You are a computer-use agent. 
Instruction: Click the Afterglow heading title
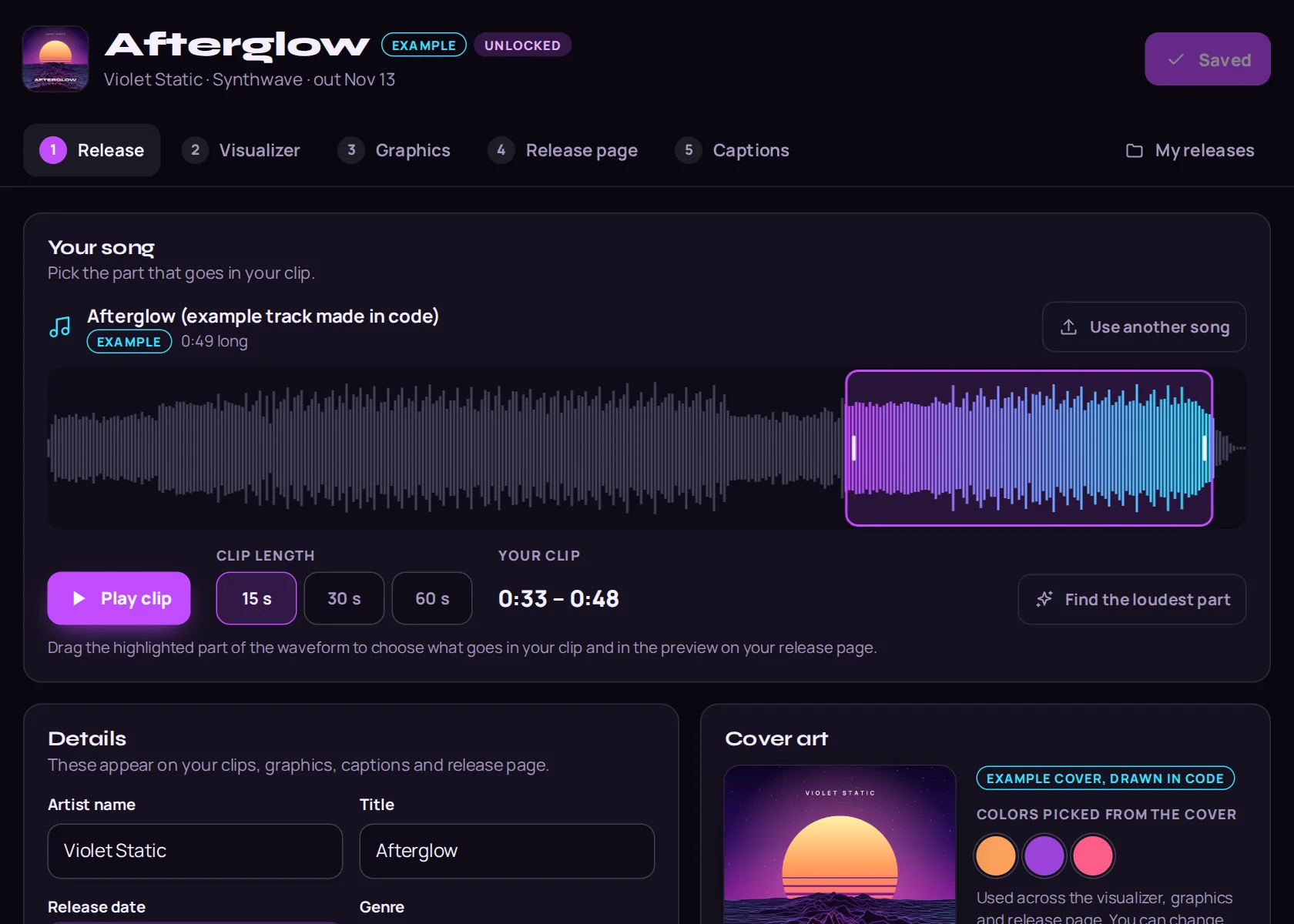(237, 45)
